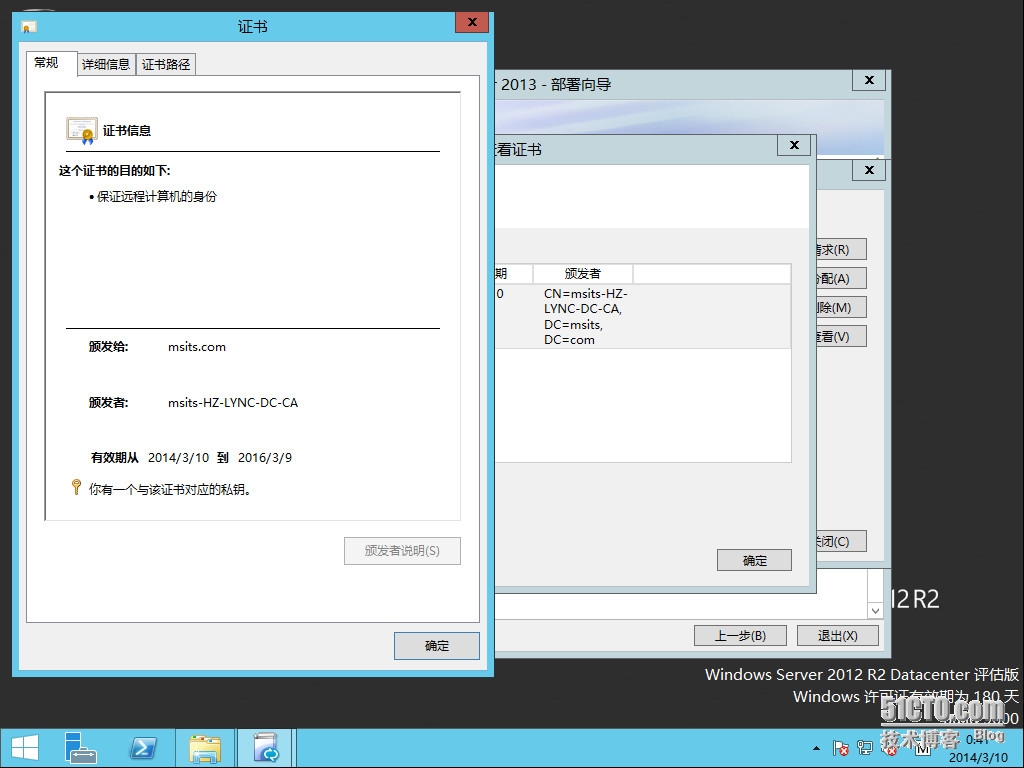
Task: Close the certificate wizard window
Action: (869, 170)
